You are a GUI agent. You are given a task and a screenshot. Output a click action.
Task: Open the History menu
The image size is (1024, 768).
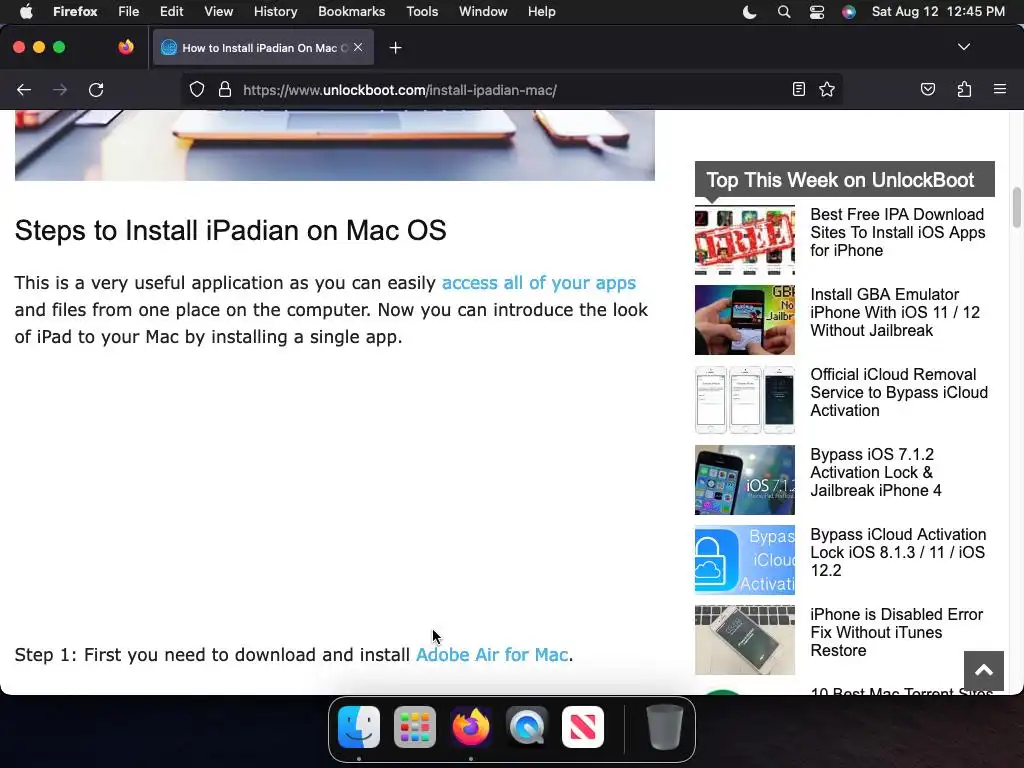pos(275,12)
